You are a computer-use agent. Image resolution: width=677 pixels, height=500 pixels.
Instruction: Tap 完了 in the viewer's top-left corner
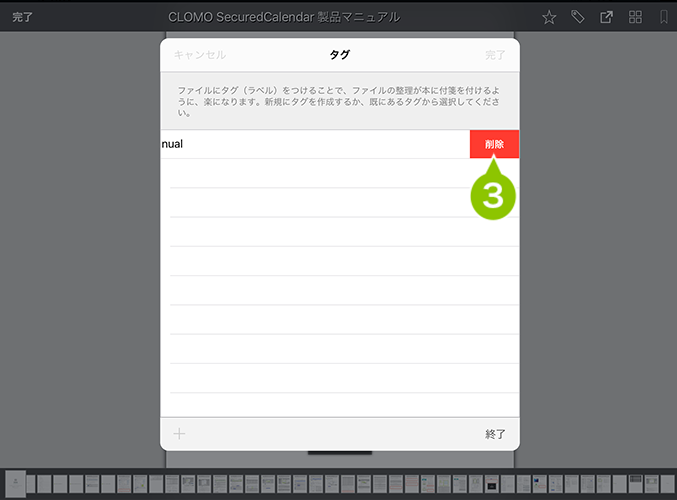22,17
